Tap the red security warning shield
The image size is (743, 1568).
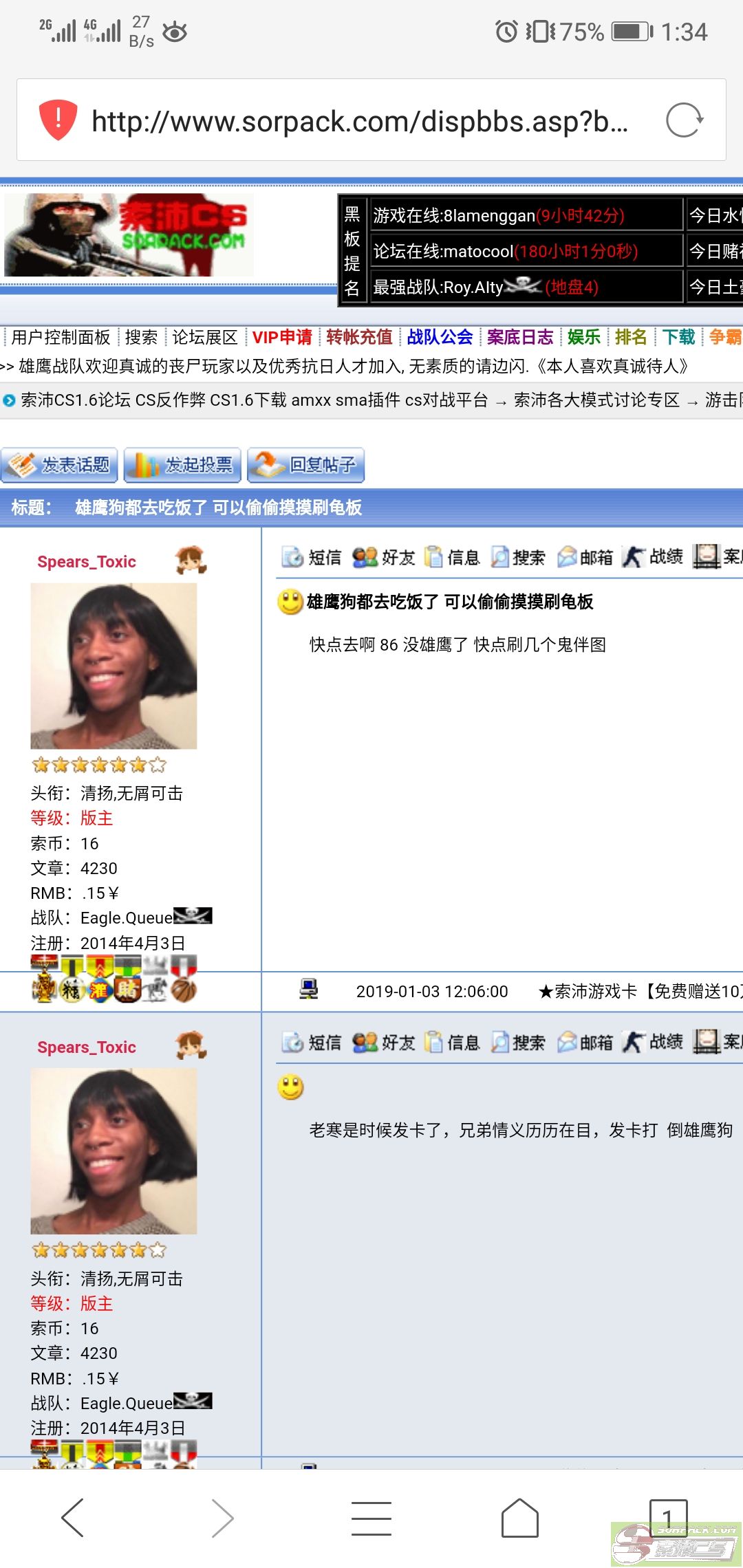pos(58,120)
